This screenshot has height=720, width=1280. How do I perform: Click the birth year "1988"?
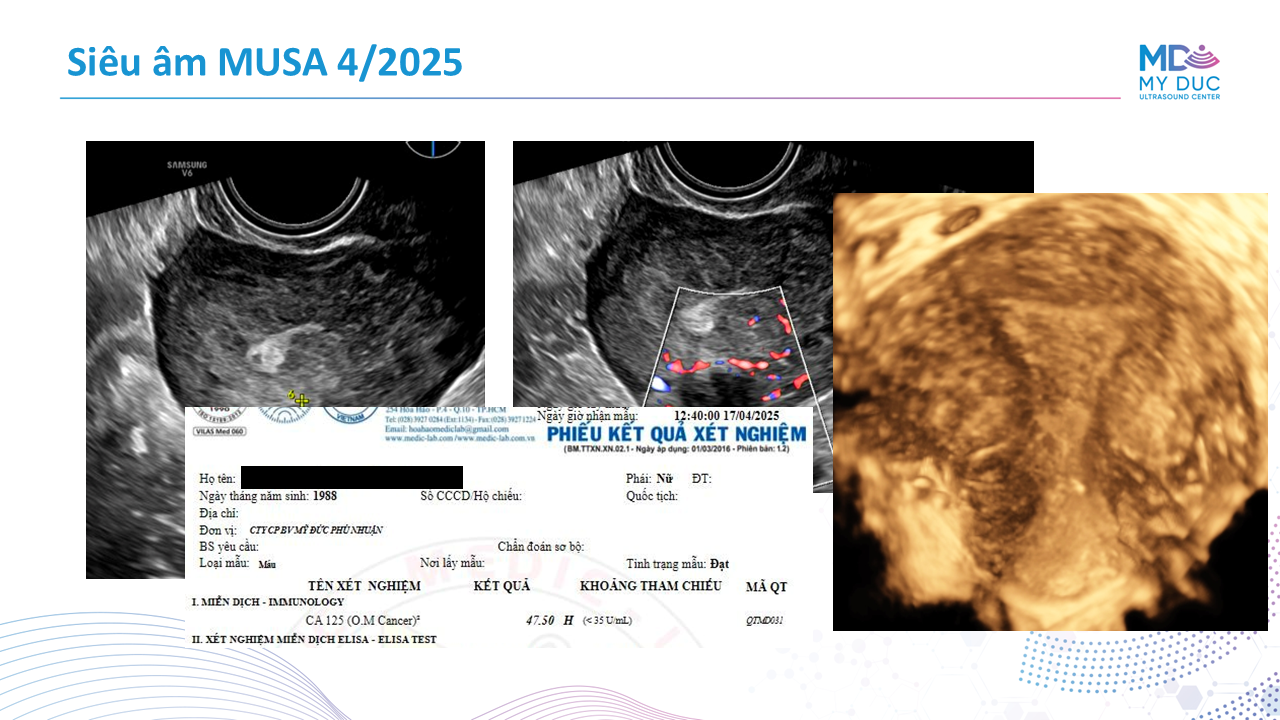327,495
